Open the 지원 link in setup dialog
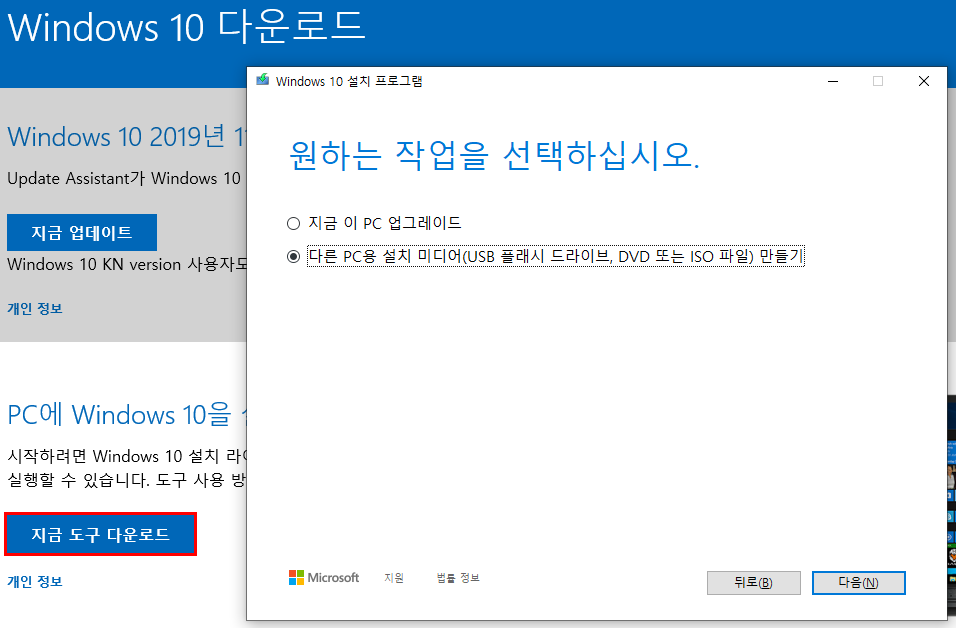 point(394,577)
